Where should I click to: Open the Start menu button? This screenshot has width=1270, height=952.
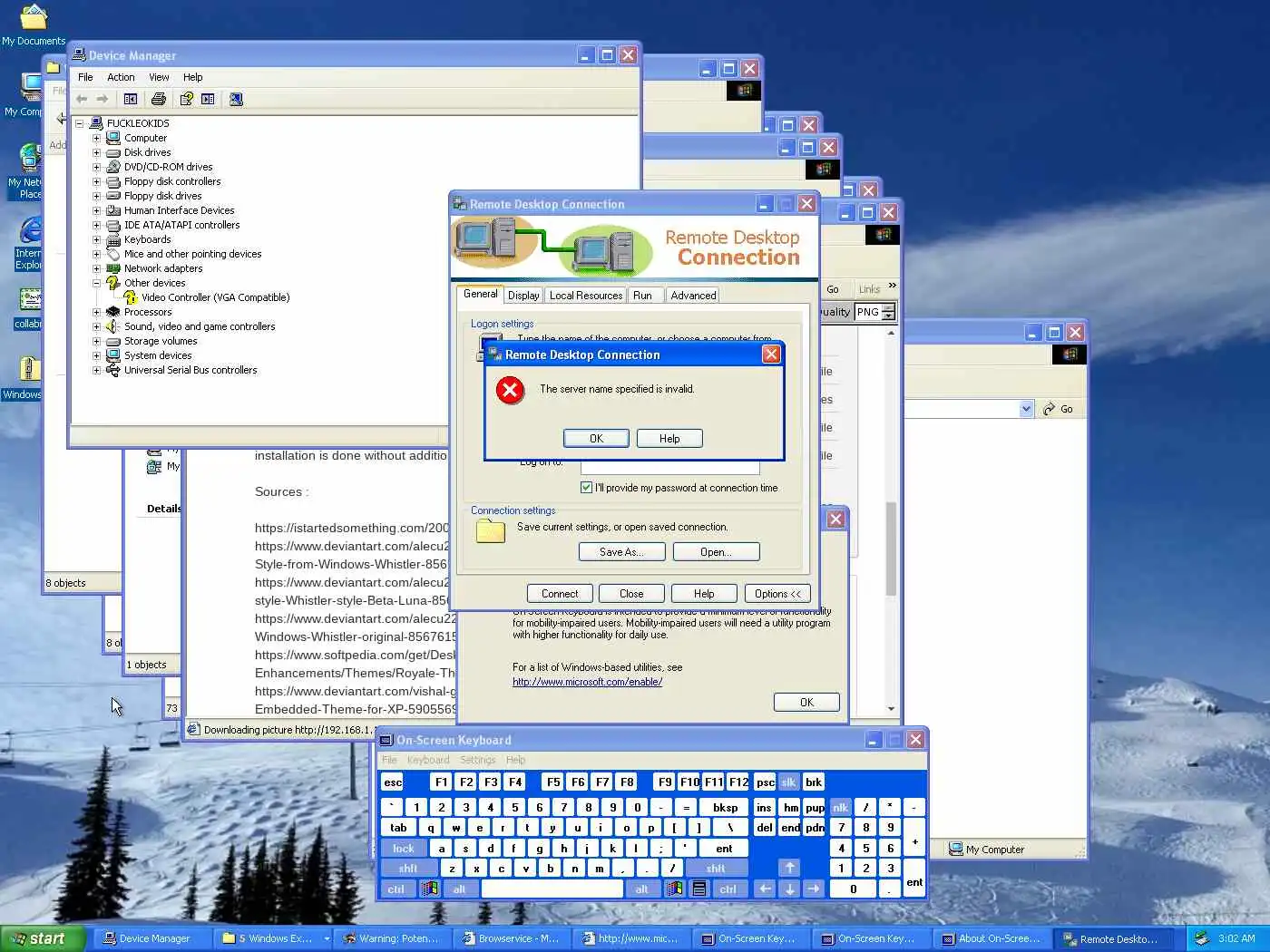(x=43, y=938)
